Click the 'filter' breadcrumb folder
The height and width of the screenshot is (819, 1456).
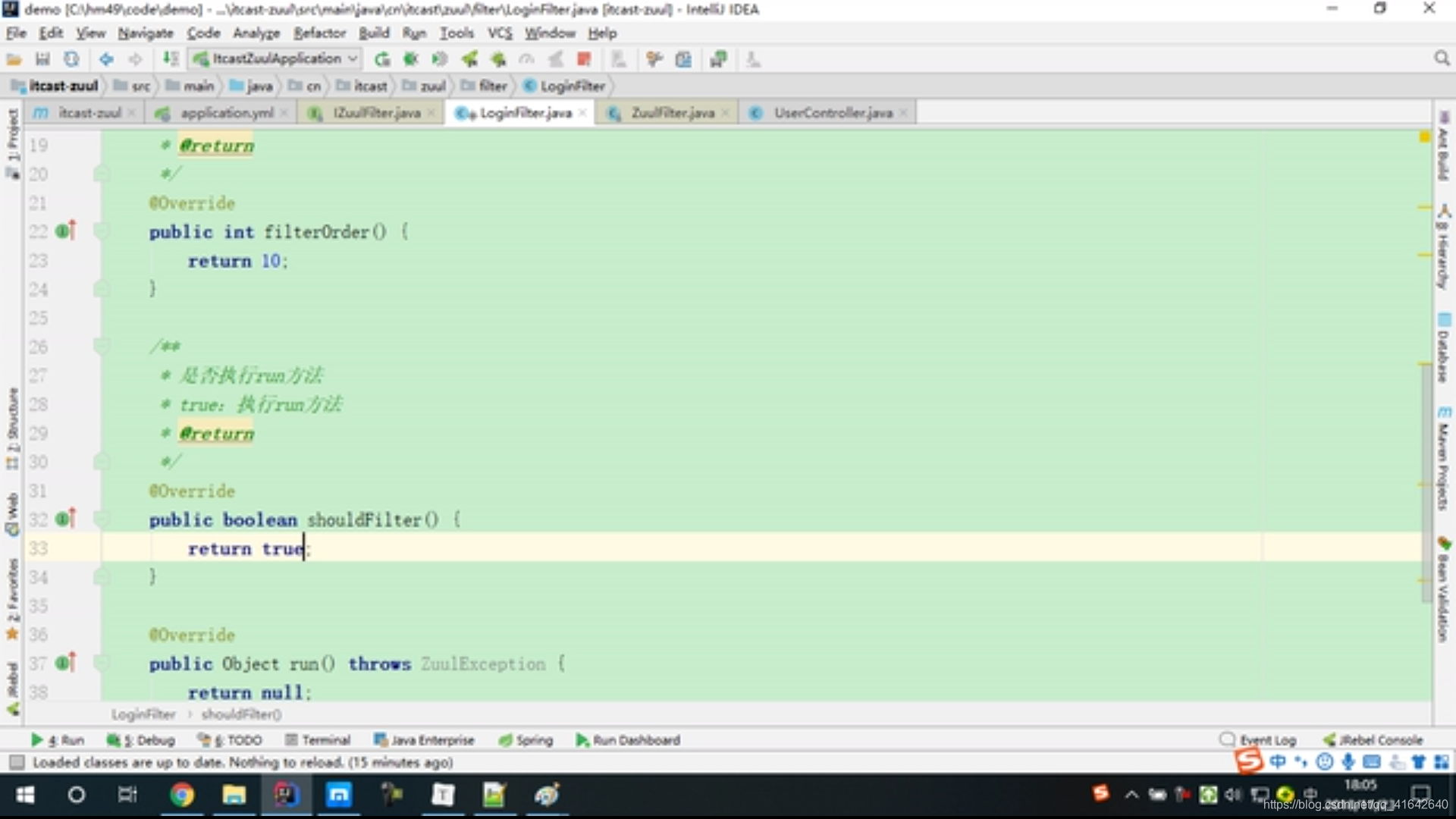[x=485, y=86]
